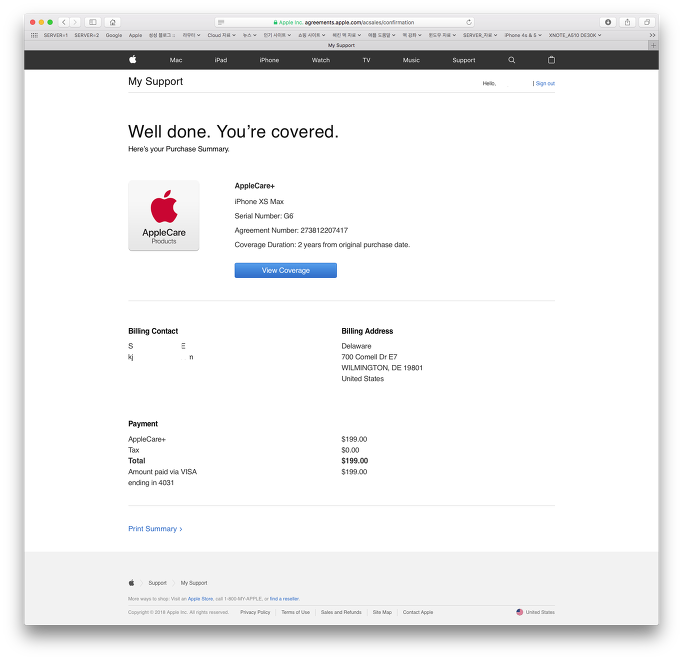The width and height of the screenshot is (683, 660).
Task: Show all tabs overview
Action: (x=647, y=22)
